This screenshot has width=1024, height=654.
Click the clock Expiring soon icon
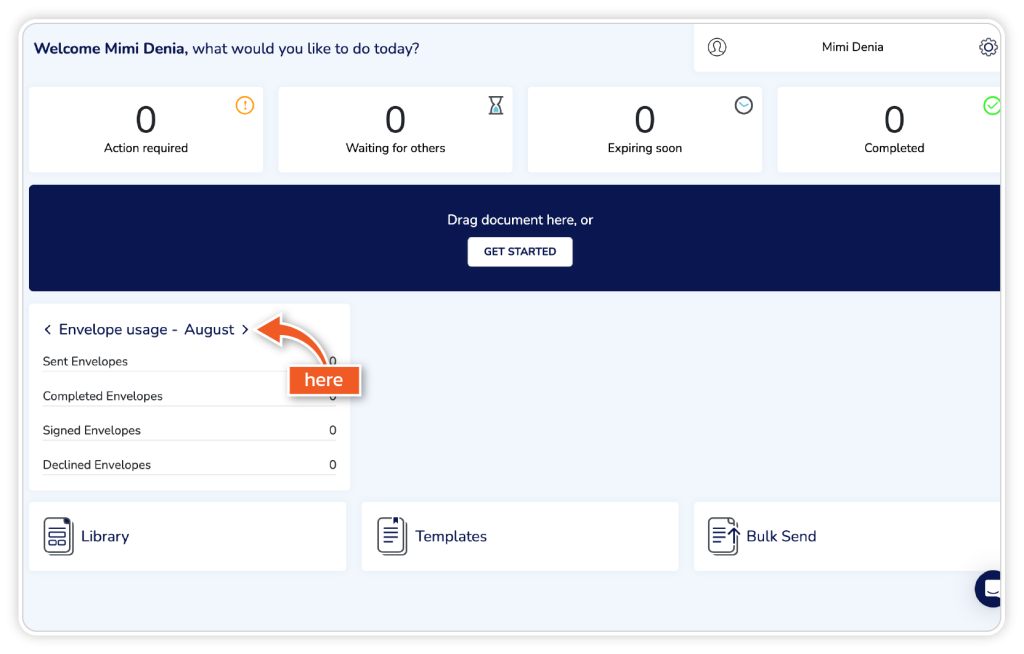[x=743, y=105]
